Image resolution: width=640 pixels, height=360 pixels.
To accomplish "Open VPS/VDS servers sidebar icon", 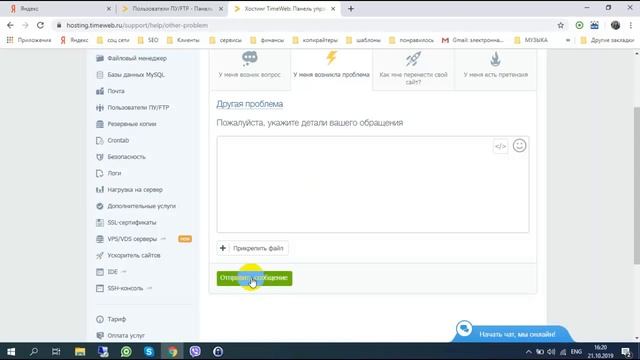I will (100, 239).
